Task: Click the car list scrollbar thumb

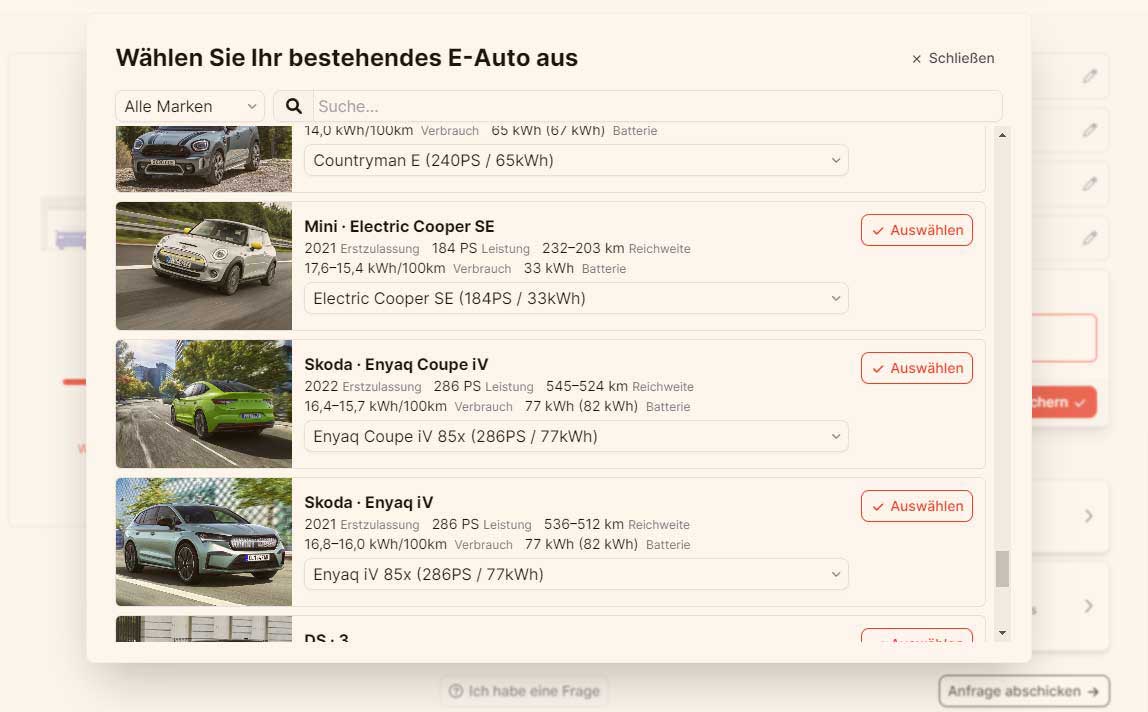Action: 1002,569
